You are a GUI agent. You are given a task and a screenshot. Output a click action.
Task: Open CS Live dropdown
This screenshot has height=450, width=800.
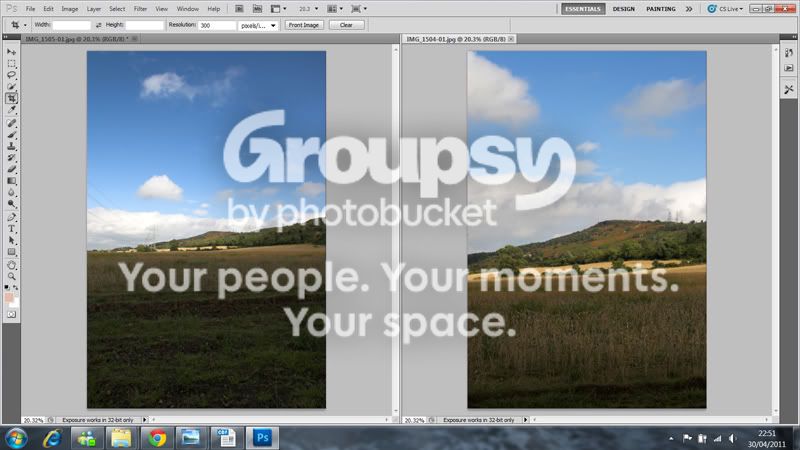[726, 9]
